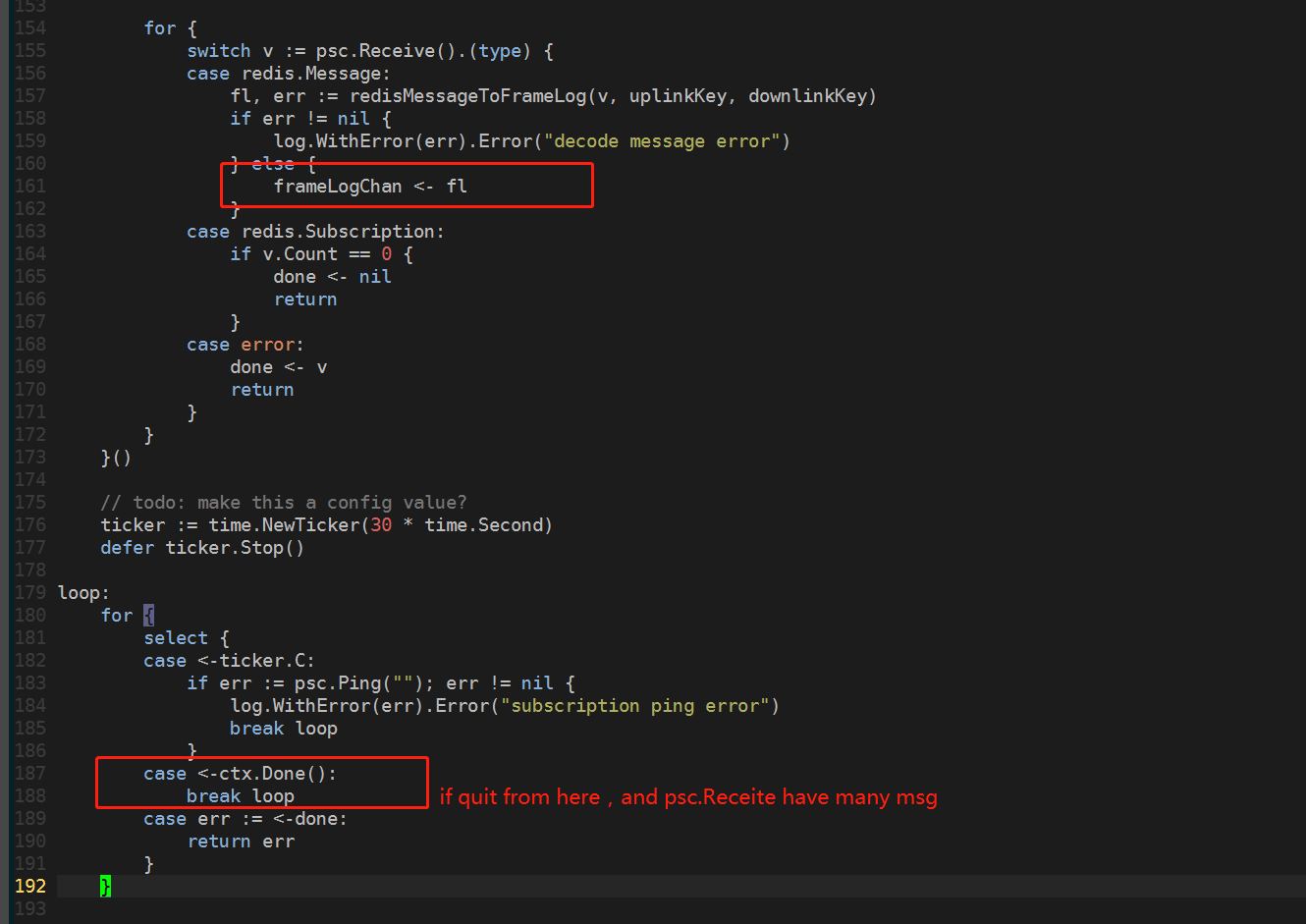Click the todo comment on line 175
This screenshot has width=1306, height=924.
pyautogui.click(x=283, y=502)
